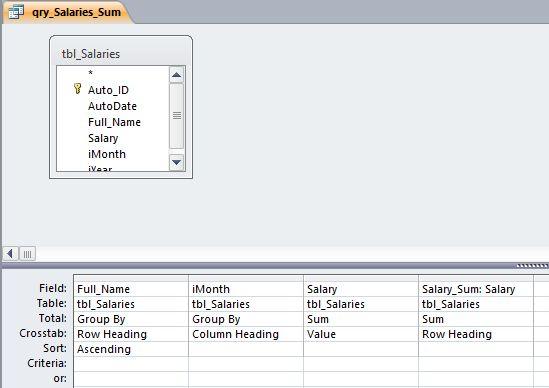Image resolution: width=549 pixels, height=388 pixels.
Task: Open Group By Total cell for iMonth
Action: point(246,319)
